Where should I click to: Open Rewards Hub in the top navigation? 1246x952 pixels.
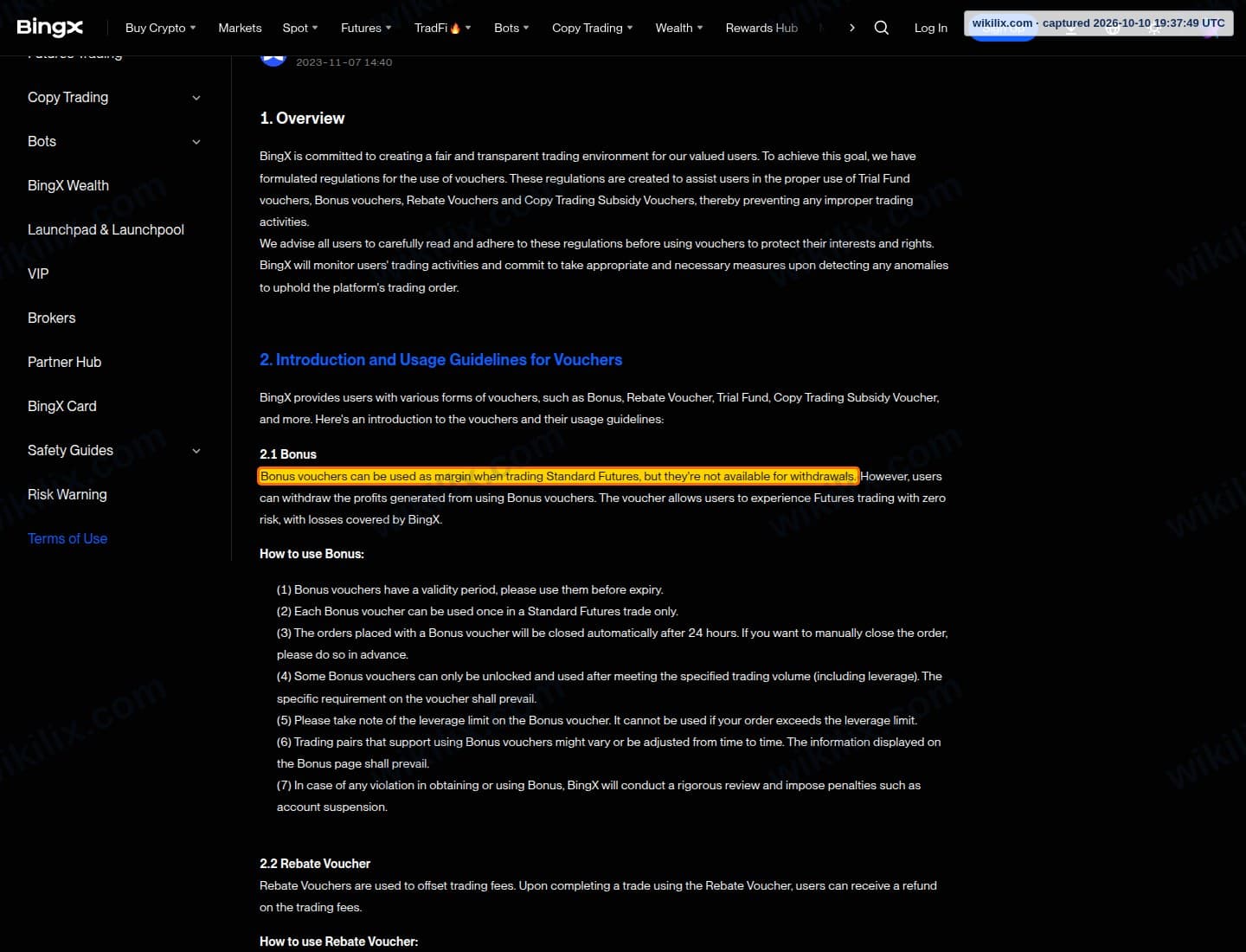[x=761, y=28]
